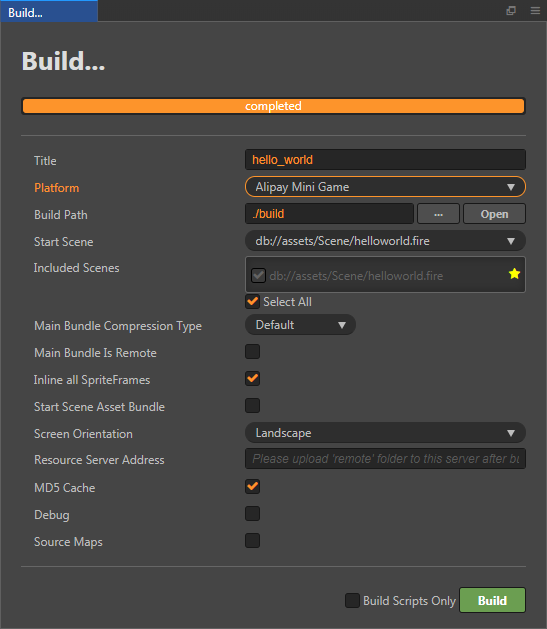
Task: Enable Start Scene Asset Bundle checkbox
Action: click(253, 406)
